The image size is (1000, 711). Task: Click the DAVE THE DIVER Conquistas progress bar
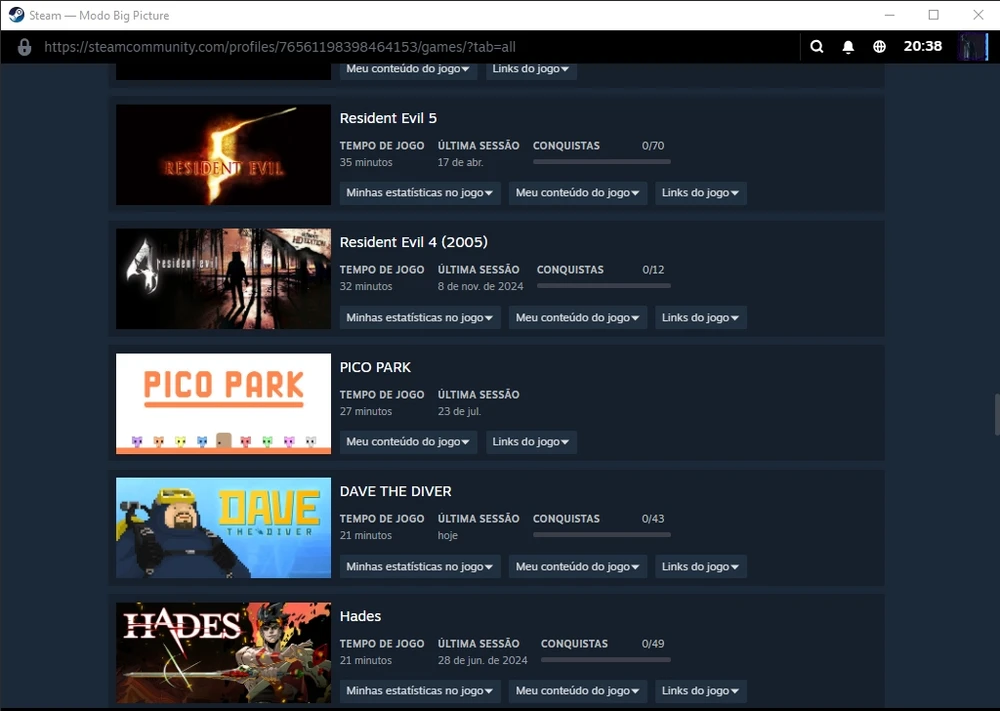coord(601,535)
